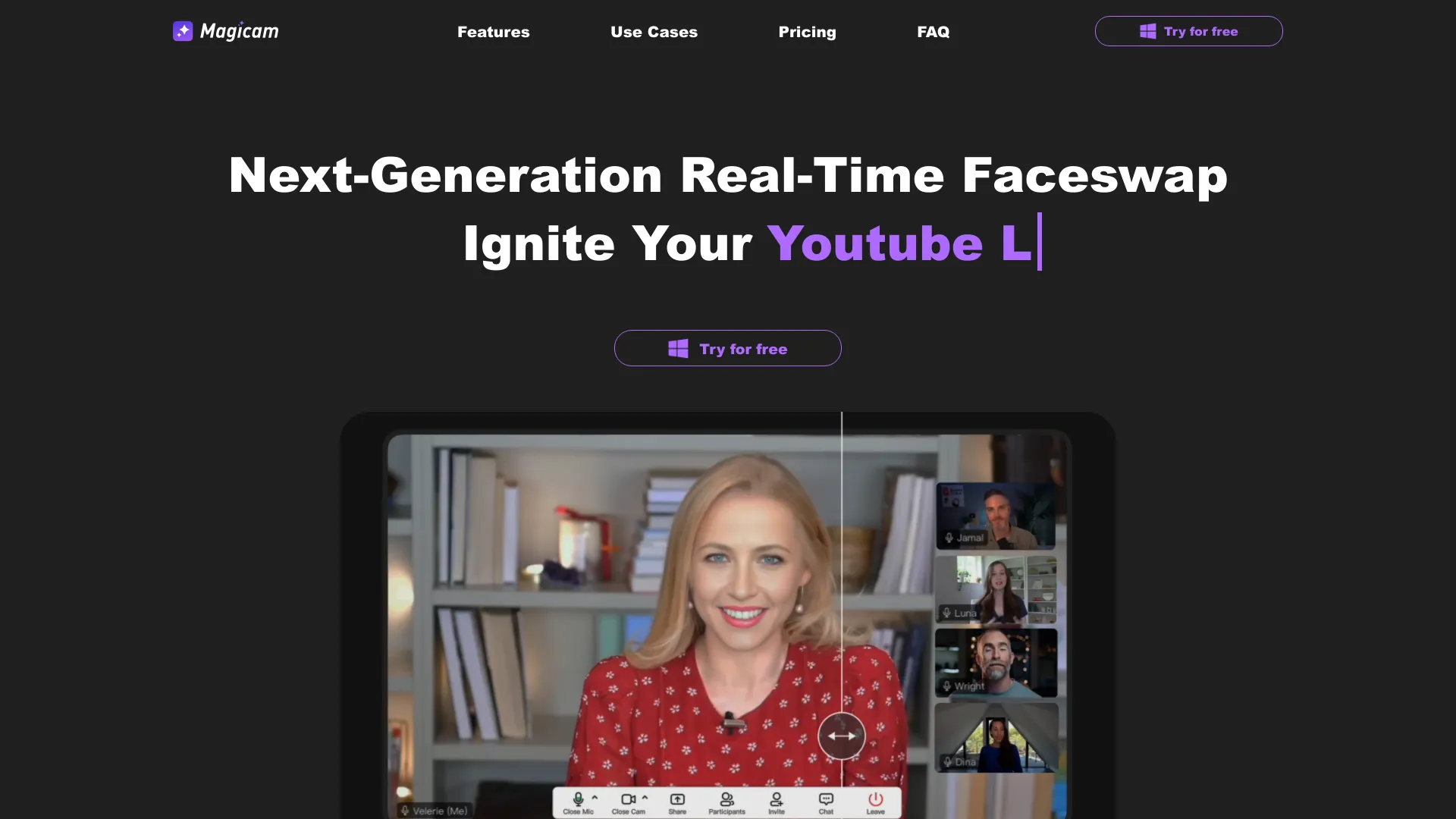This screenshot has height=819, width=1456.
Task: Grab the before/after comparison slider handle
Action: [x=842, y=736]
